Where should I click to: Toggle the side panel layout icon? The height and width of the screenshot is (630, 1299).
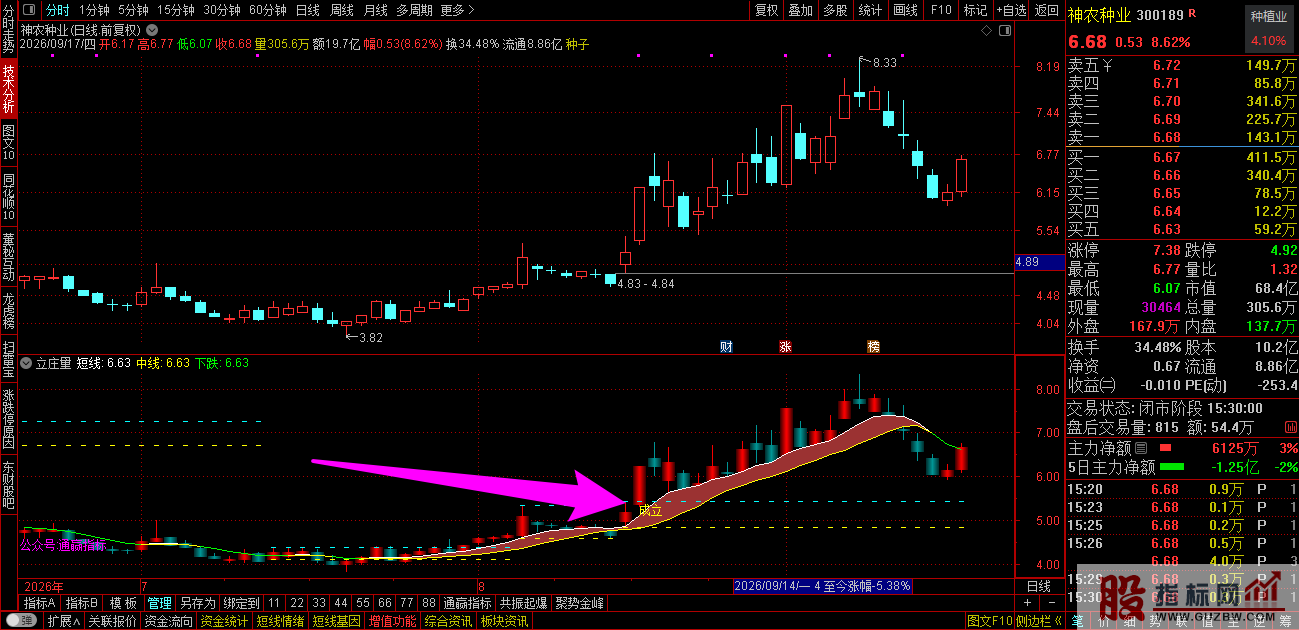pos(1004,30)
